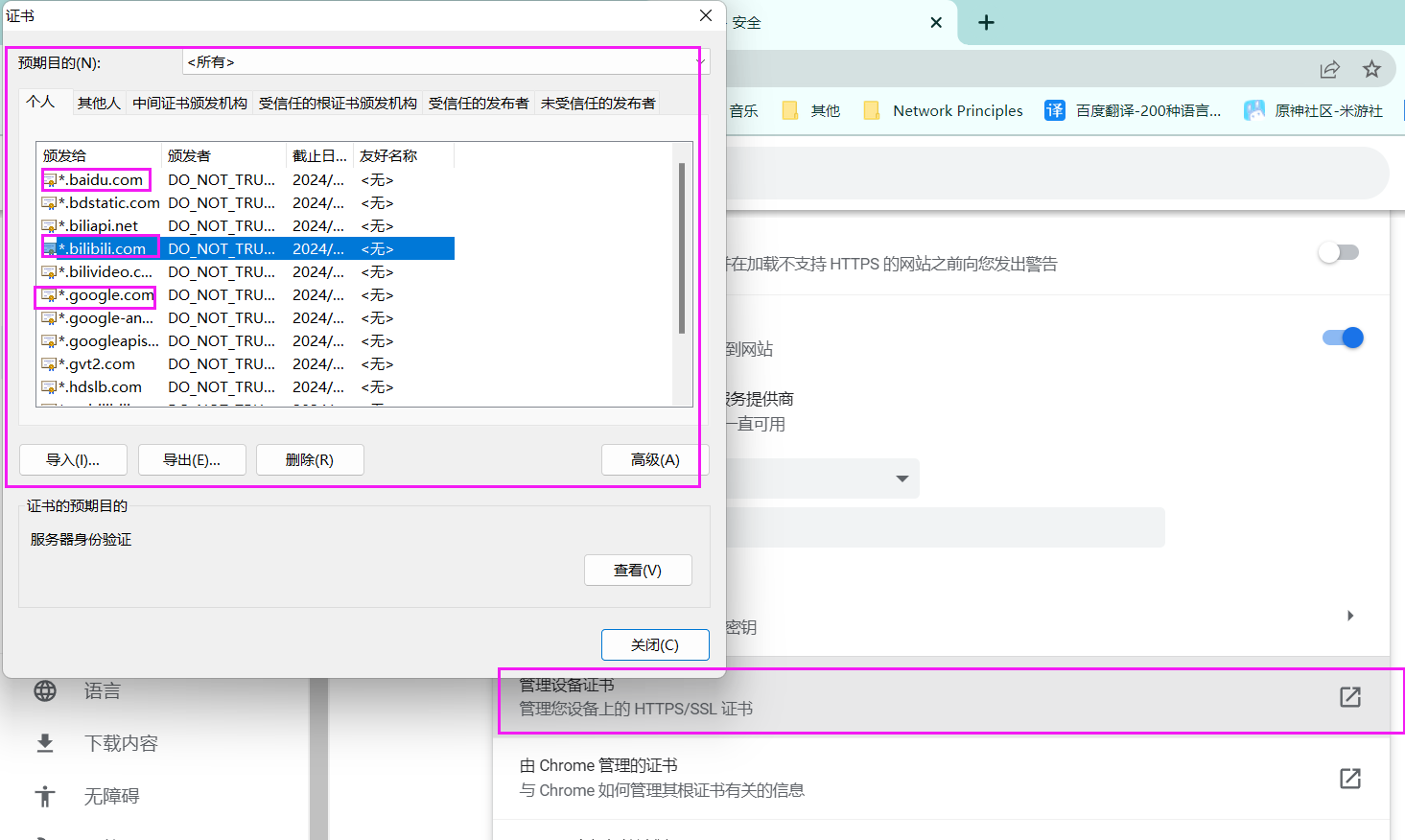Open the 其他 bookmark folder
The width and height of the screenshot is (1405, 840).
[x=811, y=111]
